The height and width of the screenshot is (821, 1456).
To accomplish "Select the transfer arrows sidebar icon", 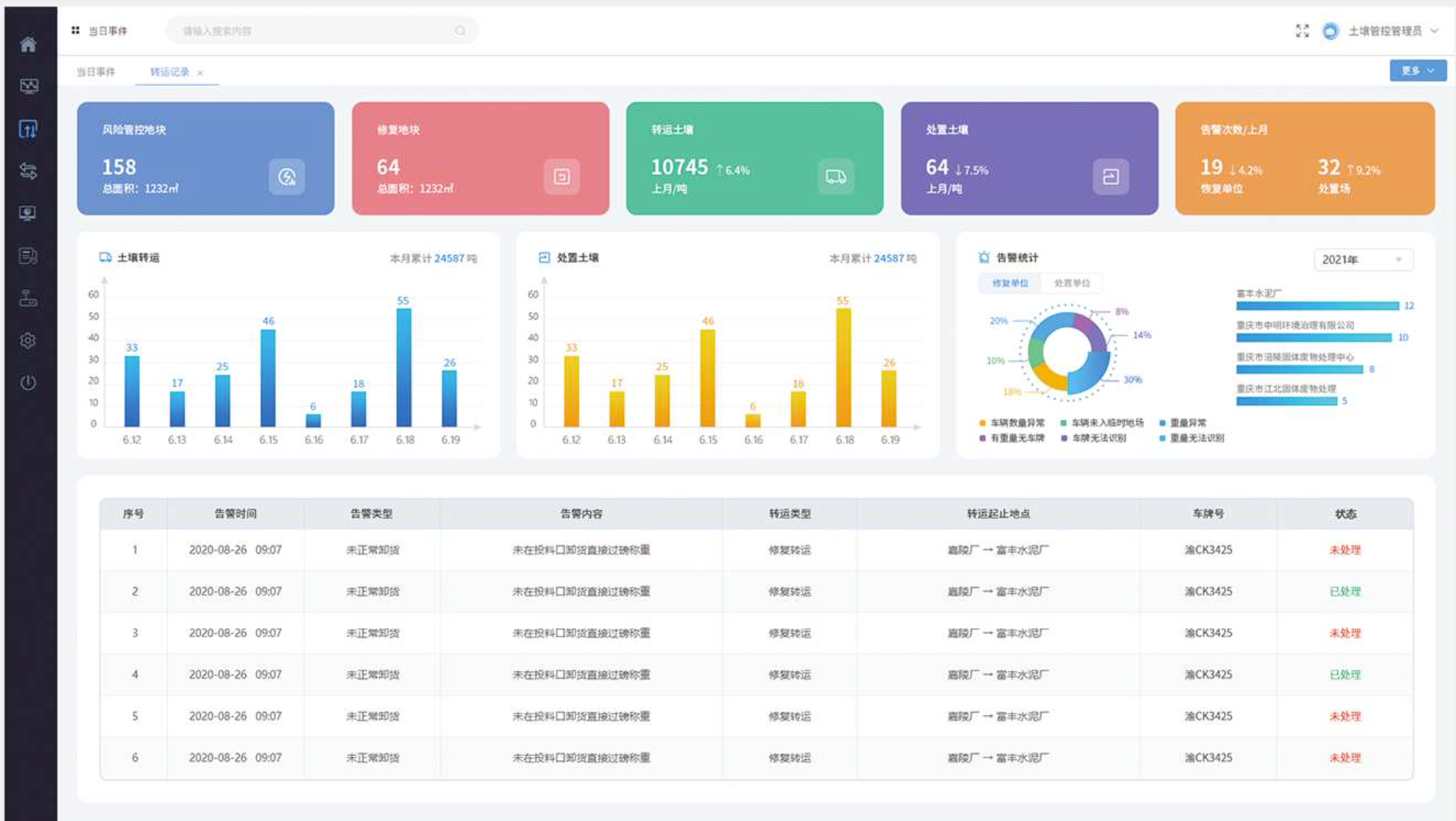I will 28,171.
